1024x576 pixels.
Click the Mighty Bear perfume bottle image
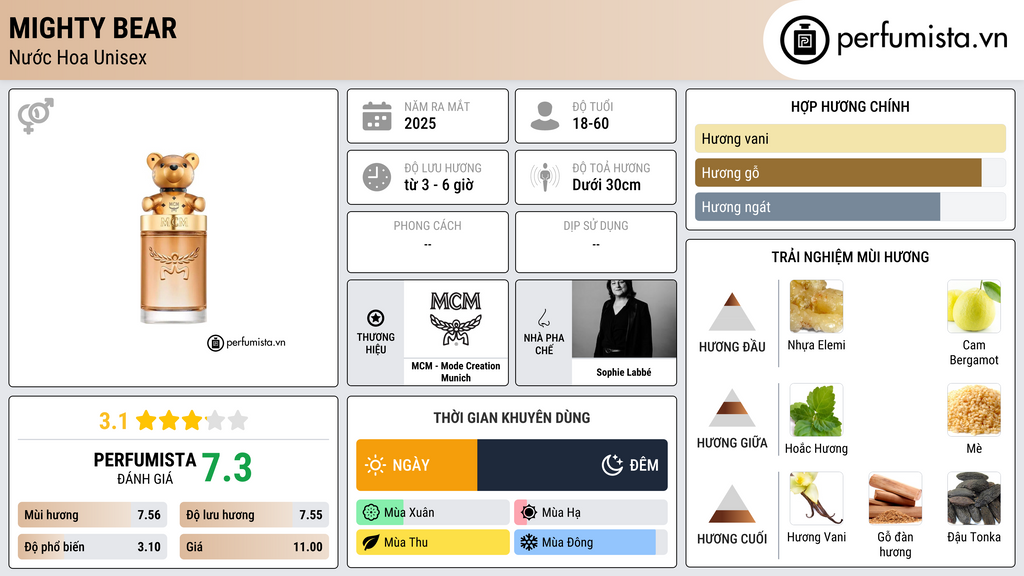tap(173, 238)
